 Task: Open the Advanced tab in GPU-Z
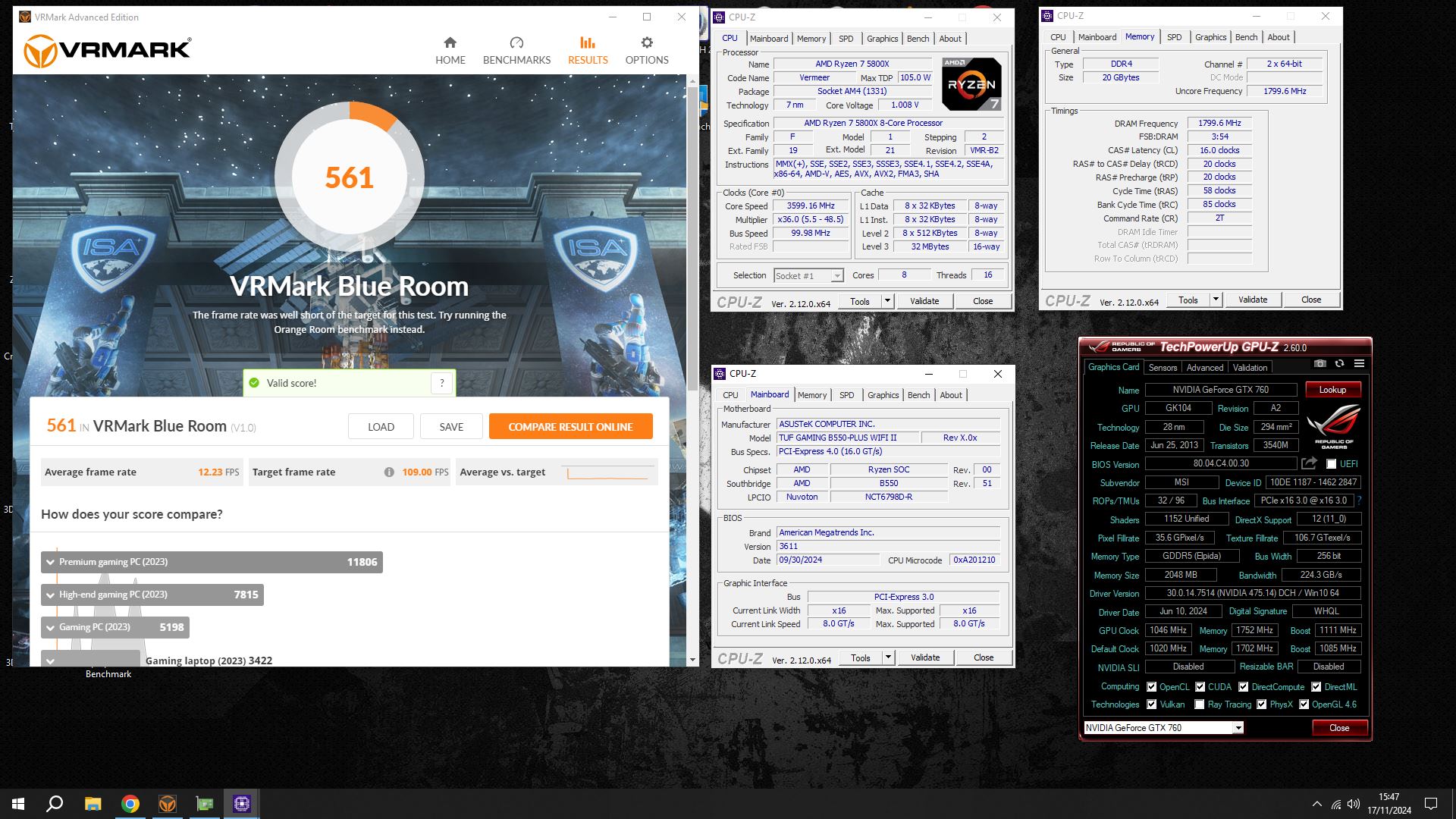tap(1205, 368)
